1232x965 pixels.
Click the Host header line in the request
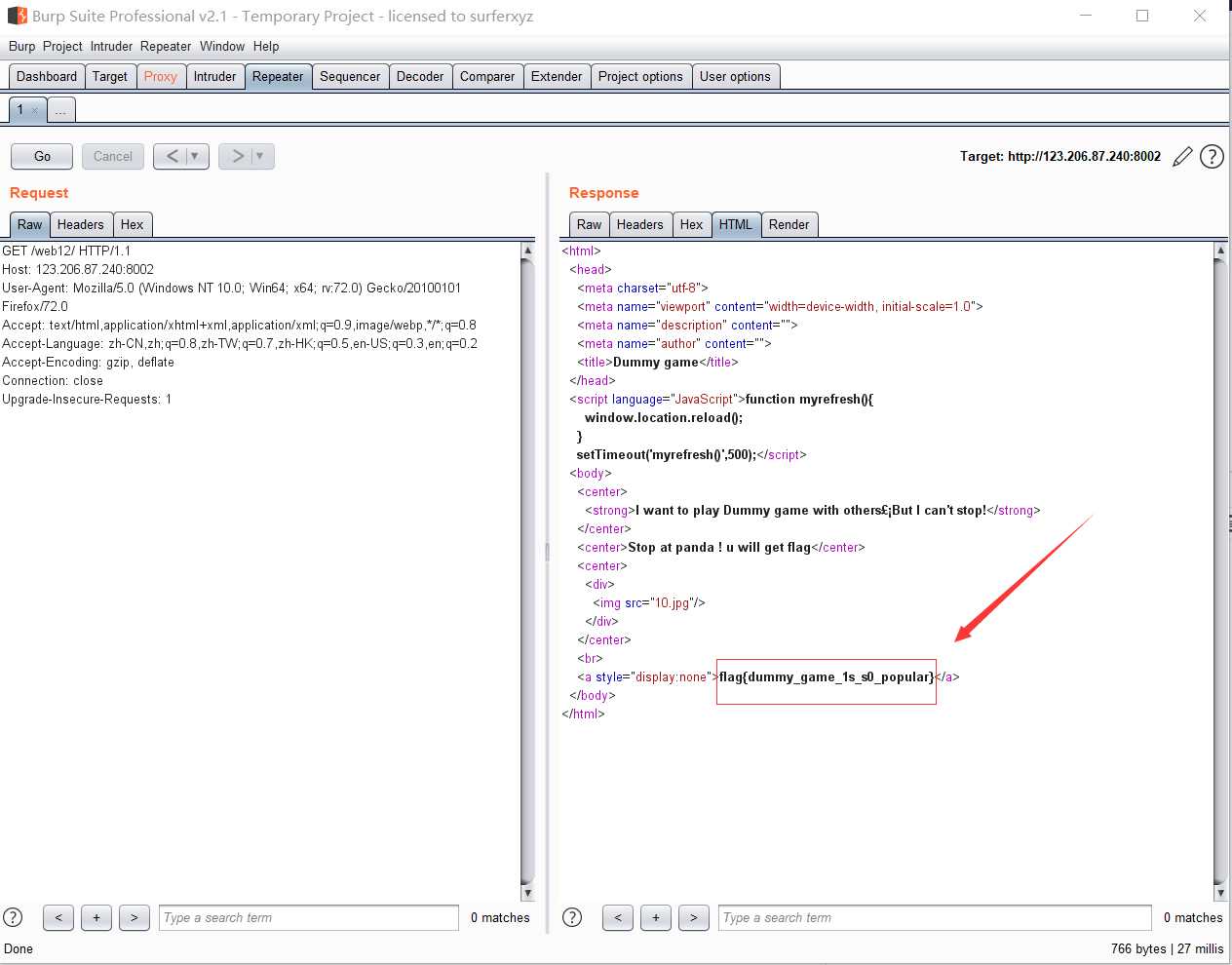[x=78, y=269]
